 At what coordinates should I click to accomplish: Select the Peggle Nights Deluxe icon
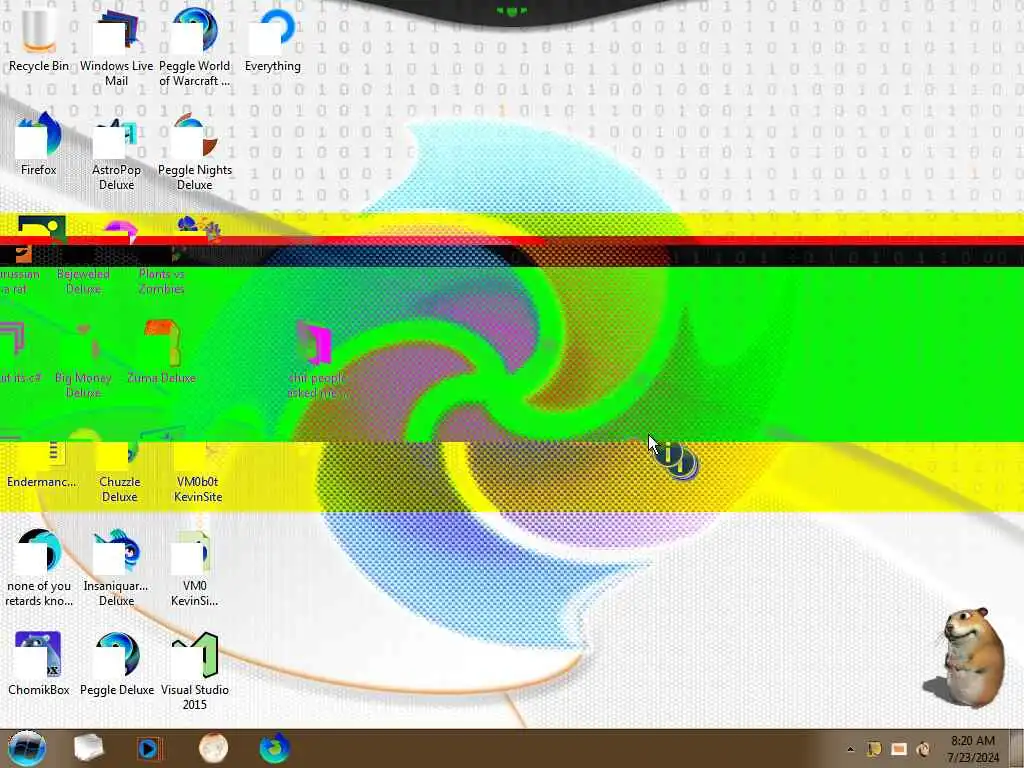[195, 153]
